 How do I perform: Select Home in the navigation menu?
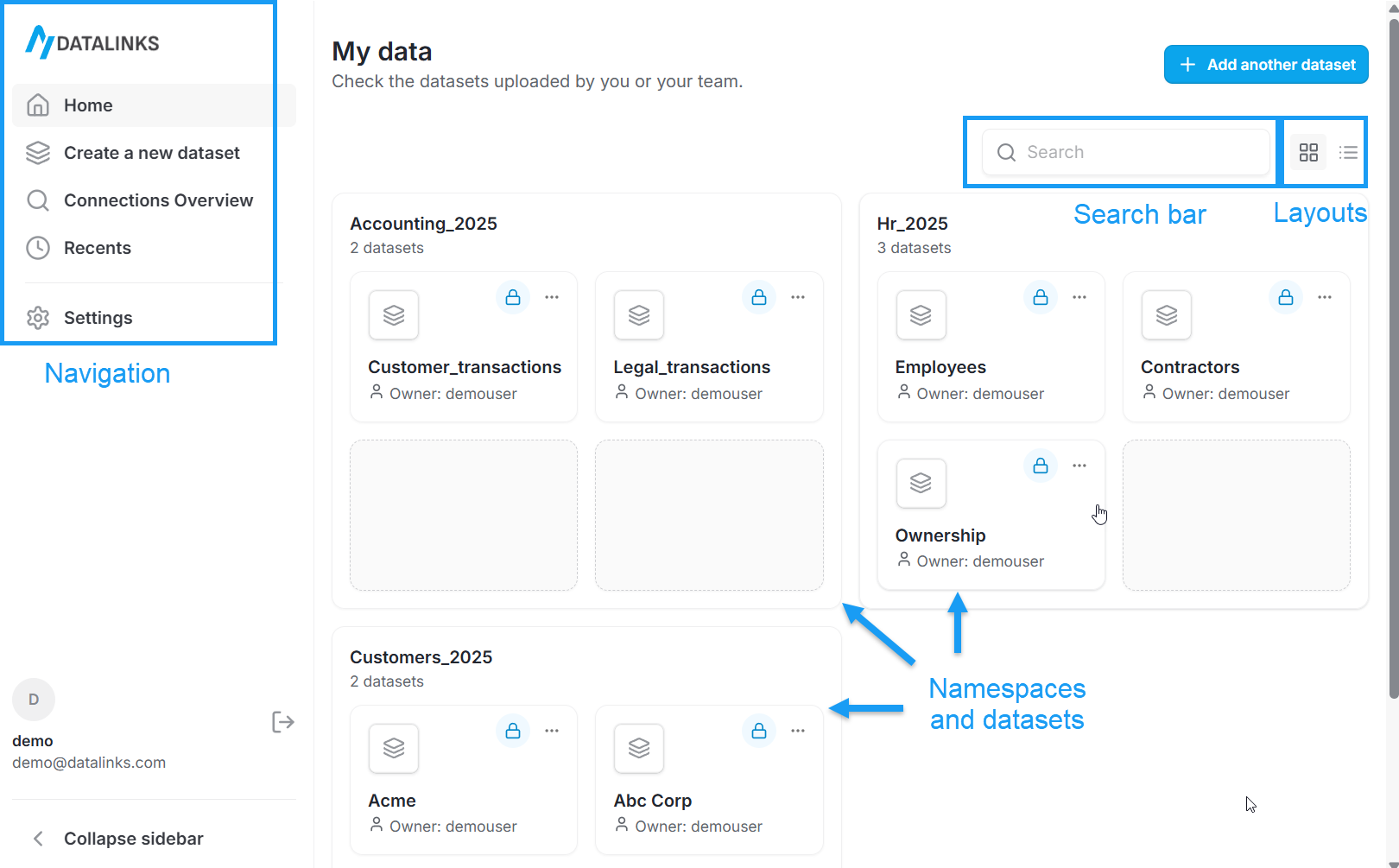(87, 105)
